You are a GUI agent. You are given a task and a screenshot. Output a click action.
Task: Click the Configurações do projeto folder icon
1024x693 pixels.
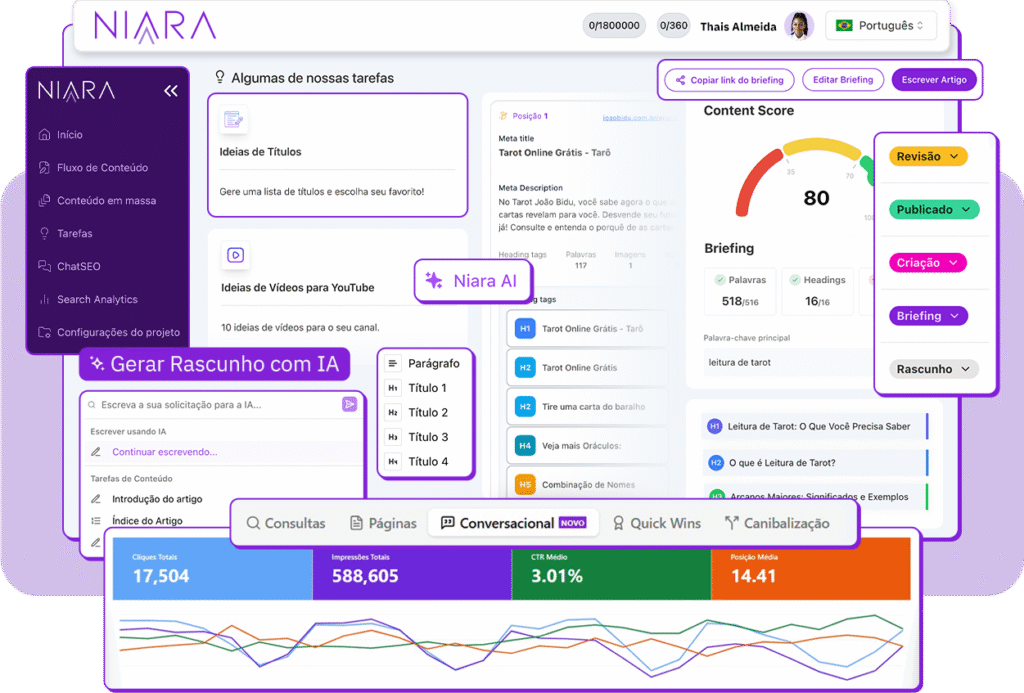click(44, 332)
